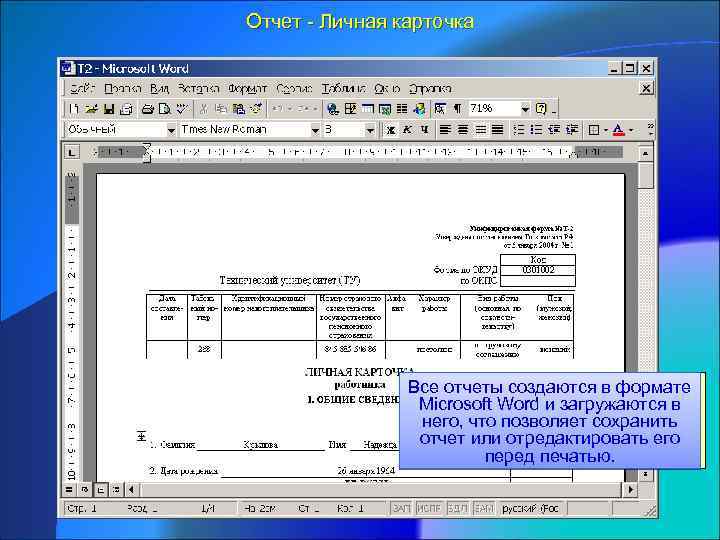Apply the font color with the A button
Screen dimensions: 720x540
click(619, 130)
